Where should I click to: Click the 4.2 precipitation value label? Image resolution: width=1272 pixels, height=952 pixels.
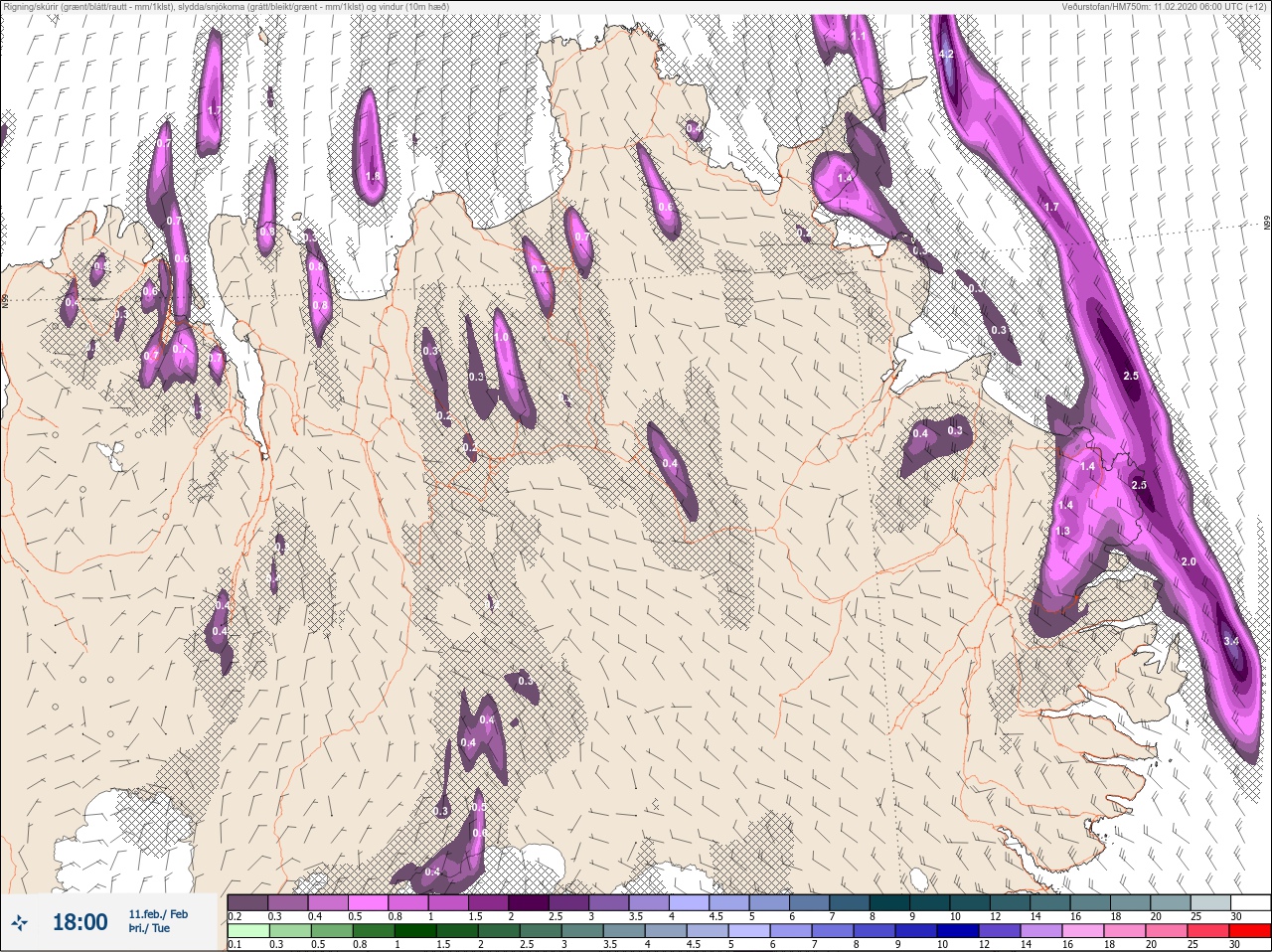pos(946,54)
